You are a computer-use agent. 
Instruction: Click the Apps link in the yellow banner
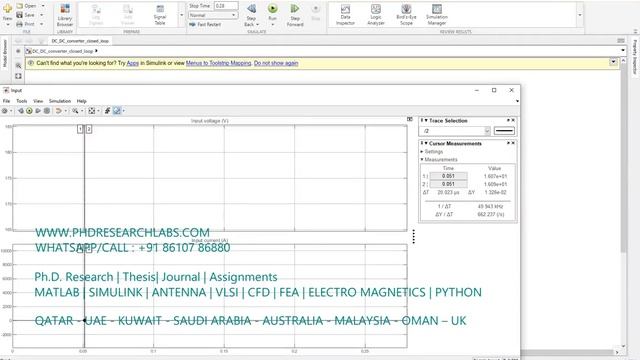tap(133, 63)
